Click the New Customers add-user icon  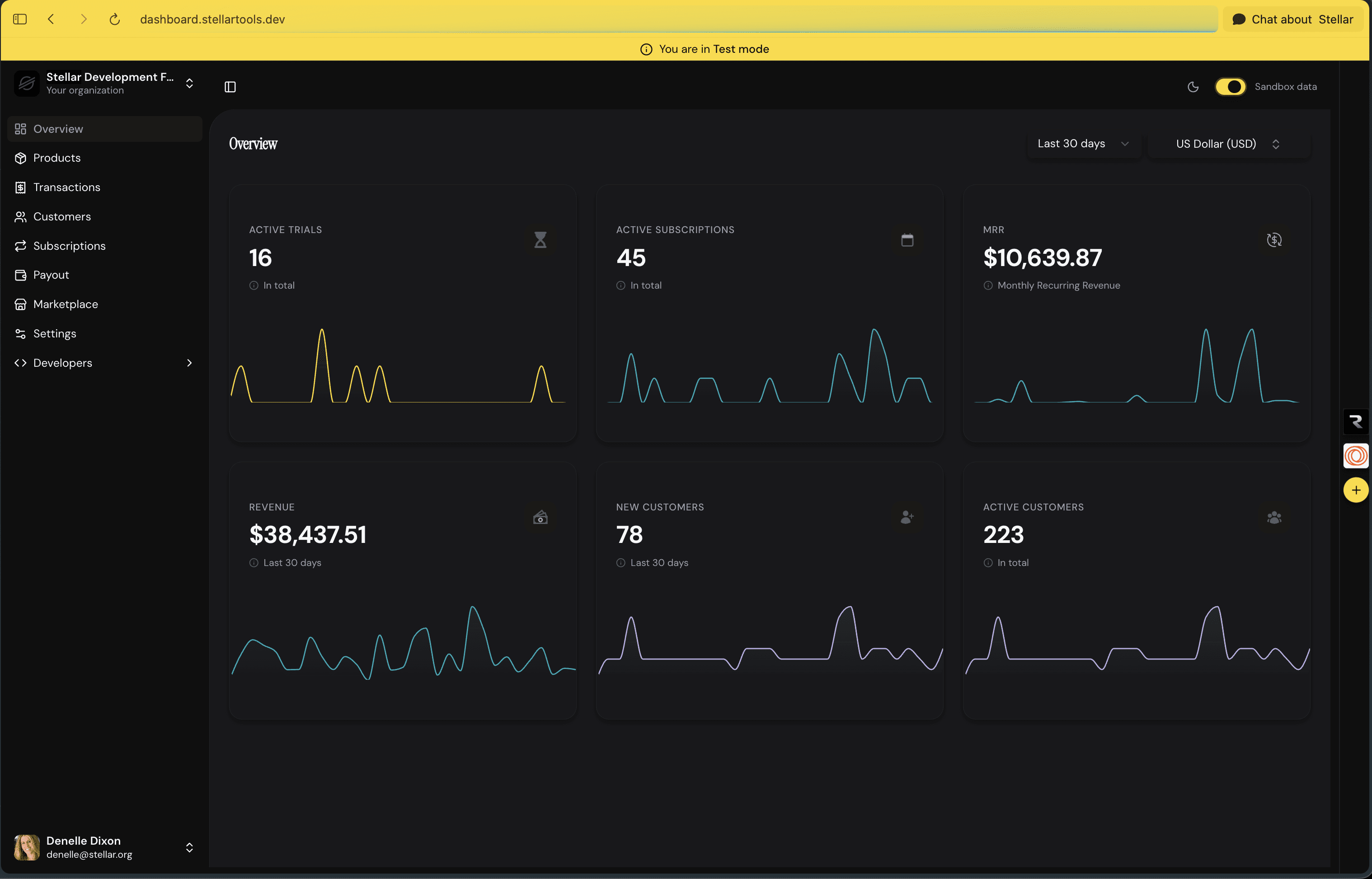[907, 517]
